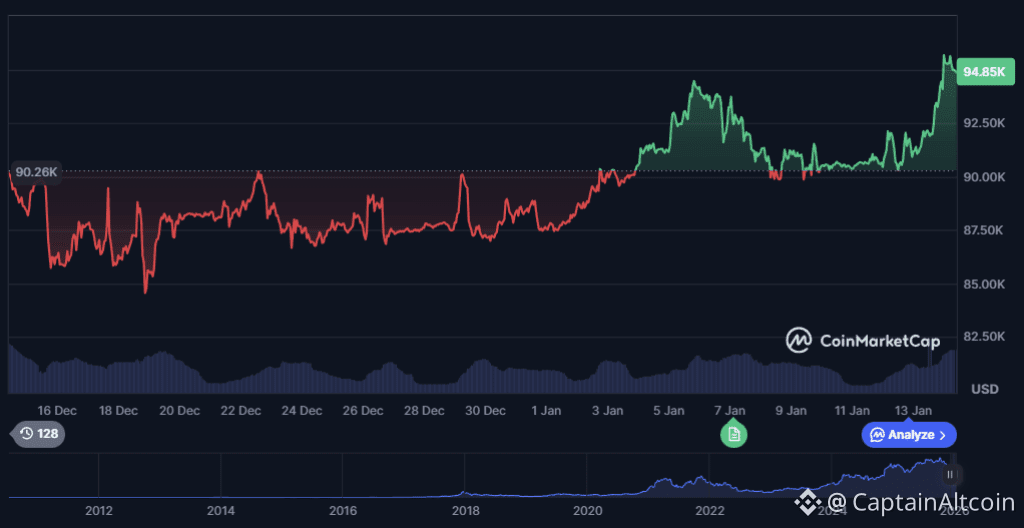The width and height of the screenshot is (1024, 528).
Task: Select 2018 on the bottom navigator timeline
Action: [465, 511]
